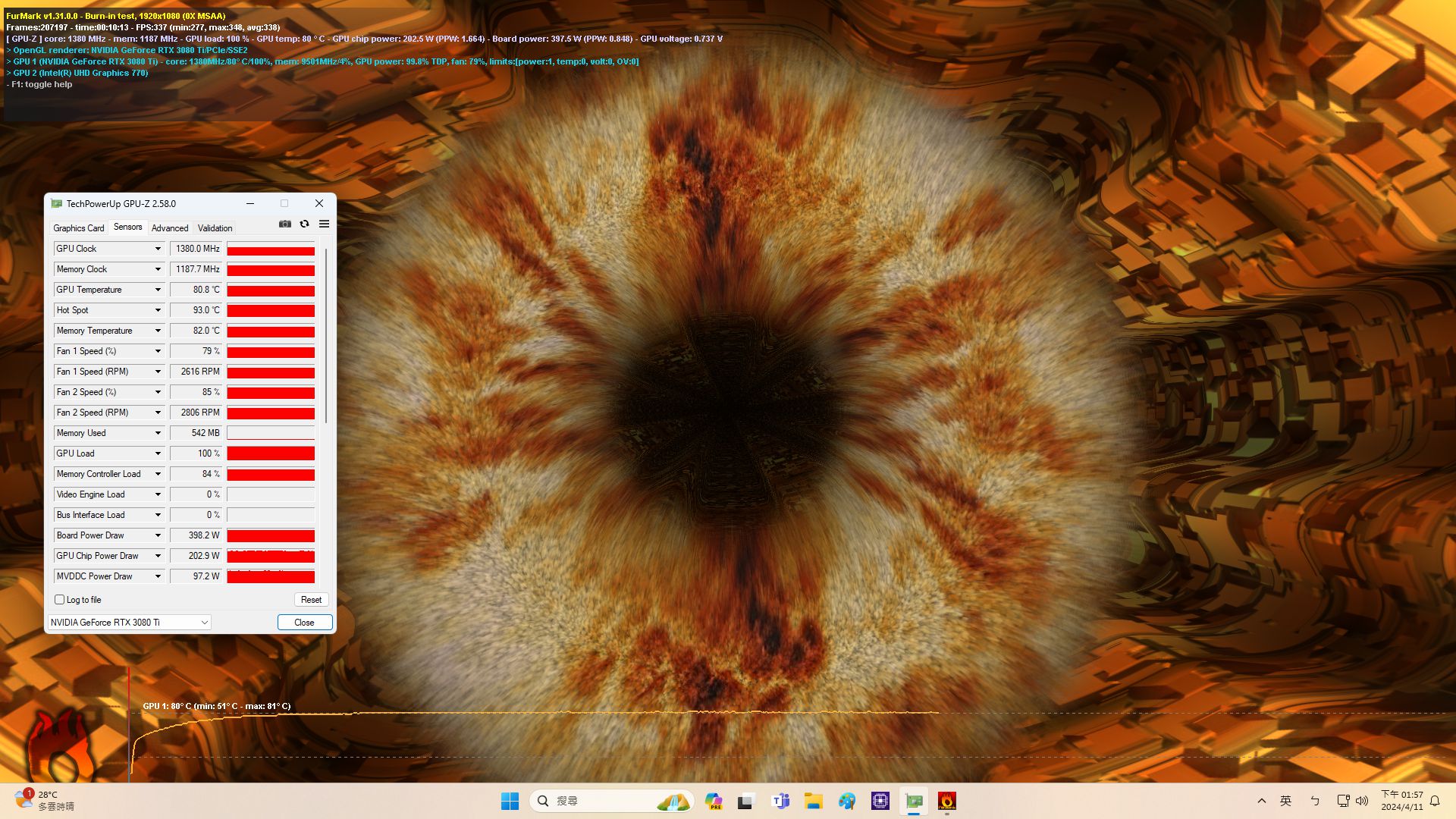Open the Memory Controller Load dropdown

(x=158, y=474)
